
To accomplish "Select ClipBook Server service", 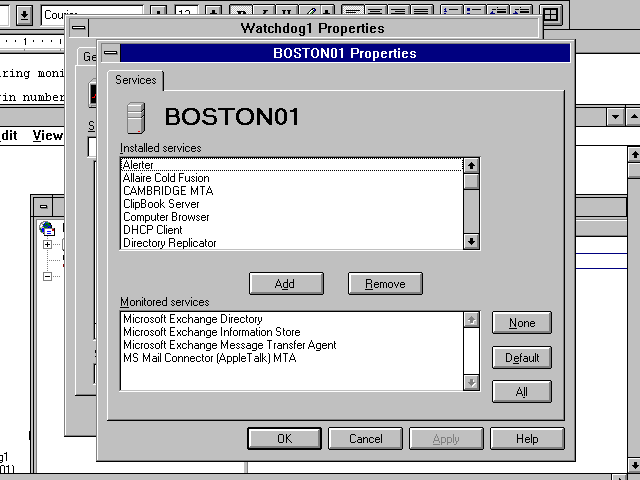I will (292, 204).
